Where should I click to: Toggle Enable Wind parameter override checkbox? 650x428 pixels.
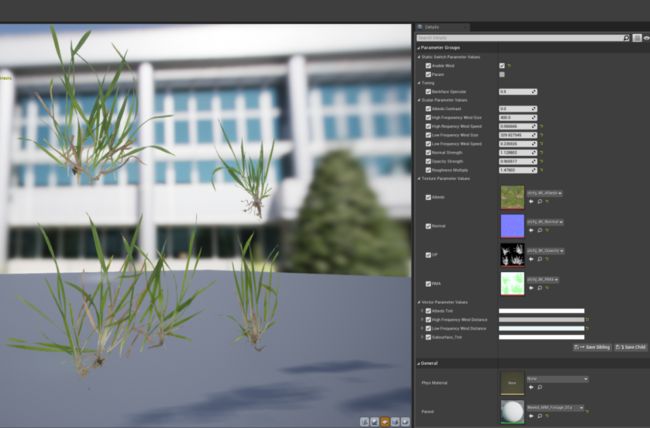(x=428, y=66)
